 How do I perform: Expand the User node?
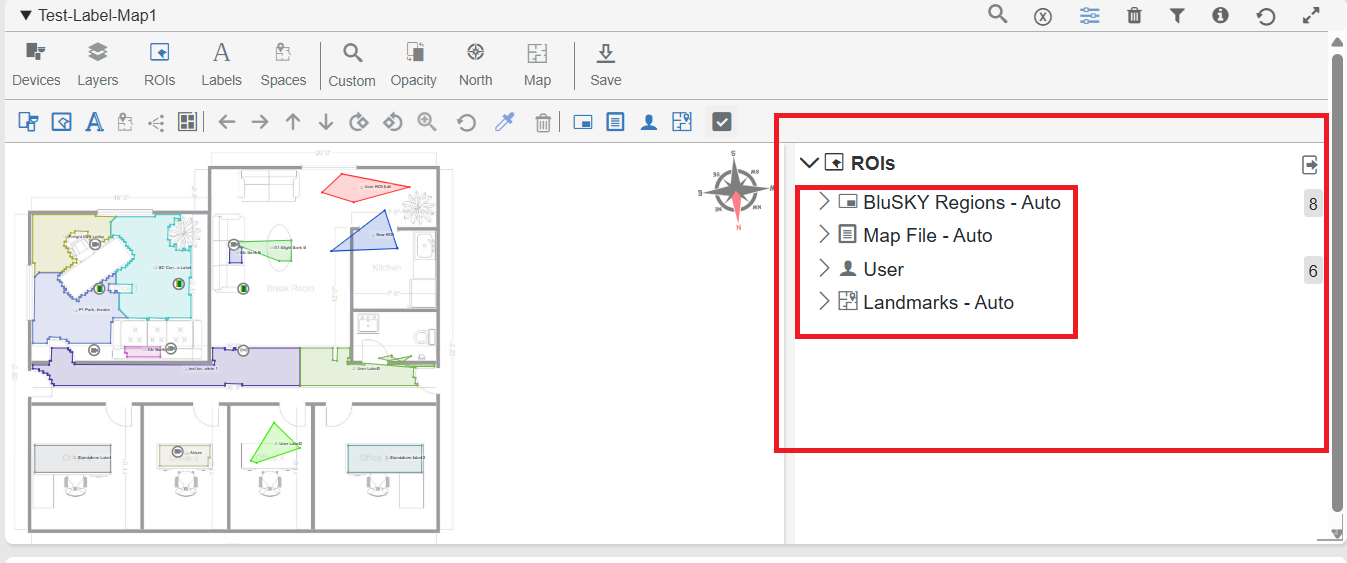pyautogui.click(x=824, y=268)
